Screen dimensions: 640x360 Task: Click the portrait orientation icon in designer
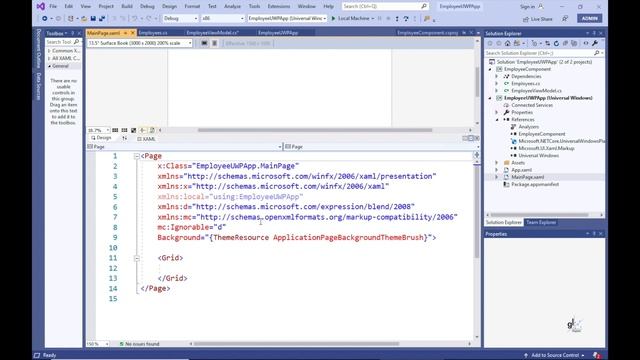(x=214, y=43)
